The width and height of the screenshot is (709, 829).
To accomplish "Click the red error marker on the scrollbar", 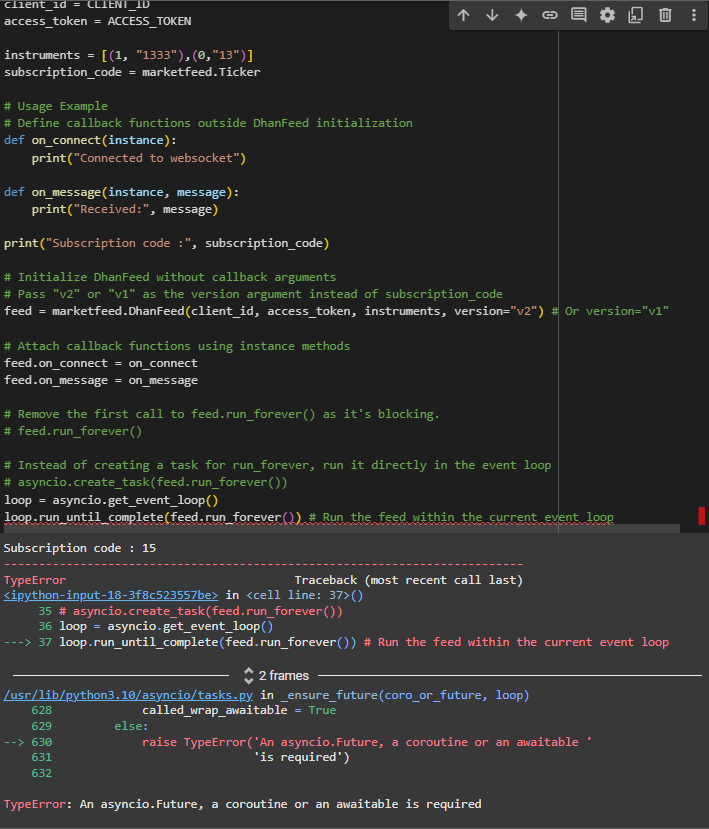I will tap(702, 516).
